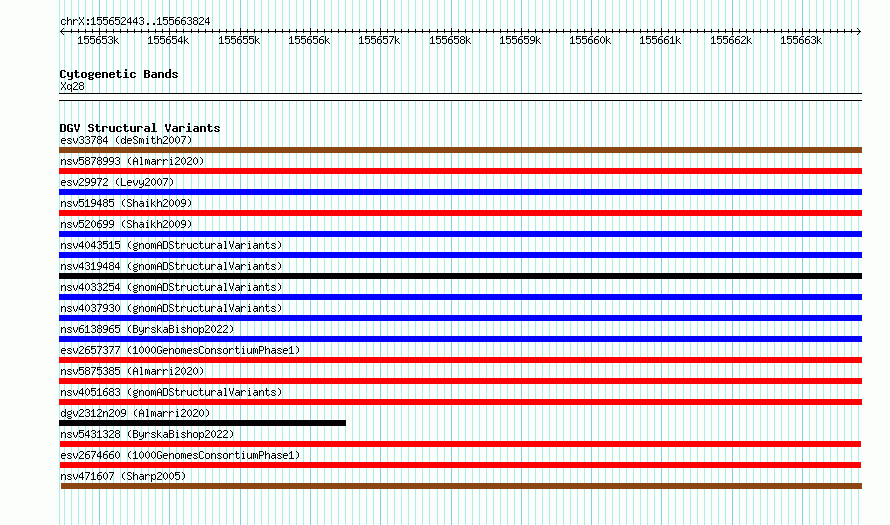Image resolution: width=890 pixels, height=525 pixels.
Task: Click the Xq28 cytogenetic band line
Action: coord(460,97)
